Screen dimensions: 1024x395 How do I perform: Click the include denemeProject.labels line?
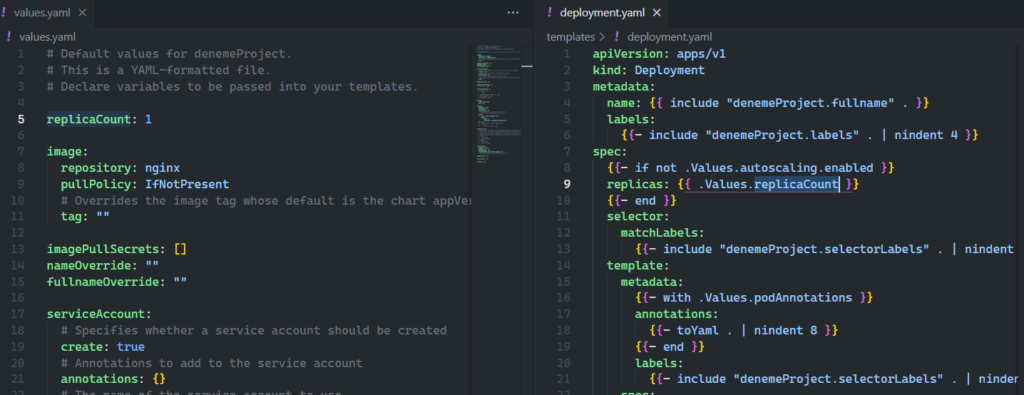click(799, 136)
